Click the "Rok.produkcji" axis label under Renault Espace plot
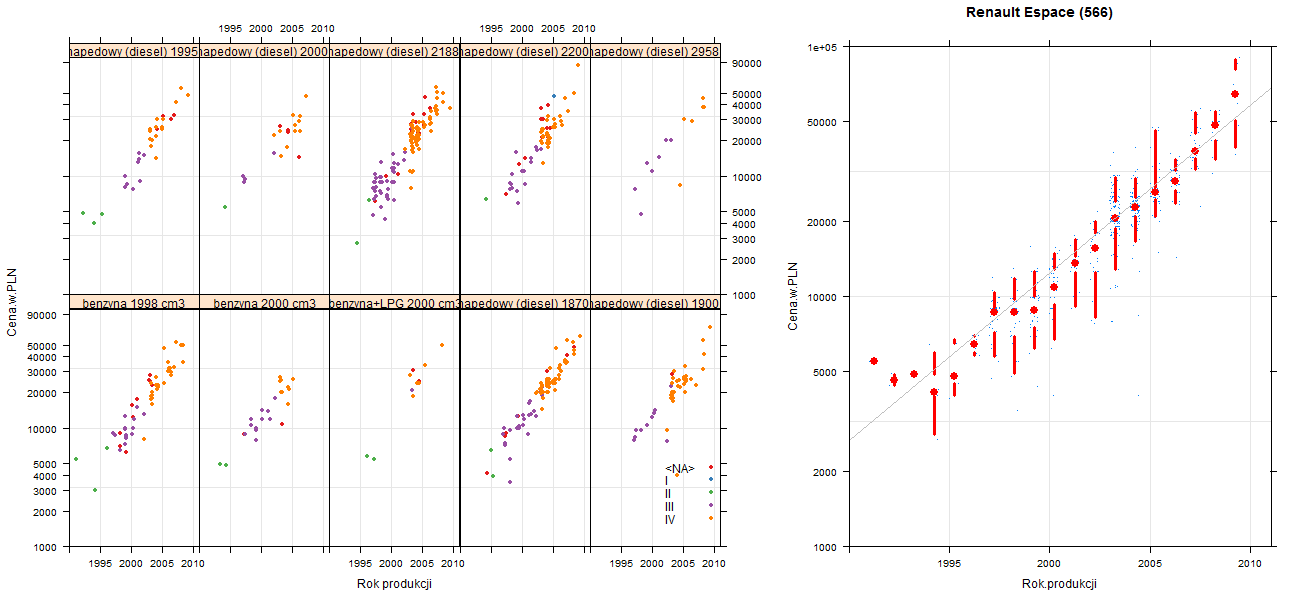This screenshot has height=600, width=1300. 1060,584
